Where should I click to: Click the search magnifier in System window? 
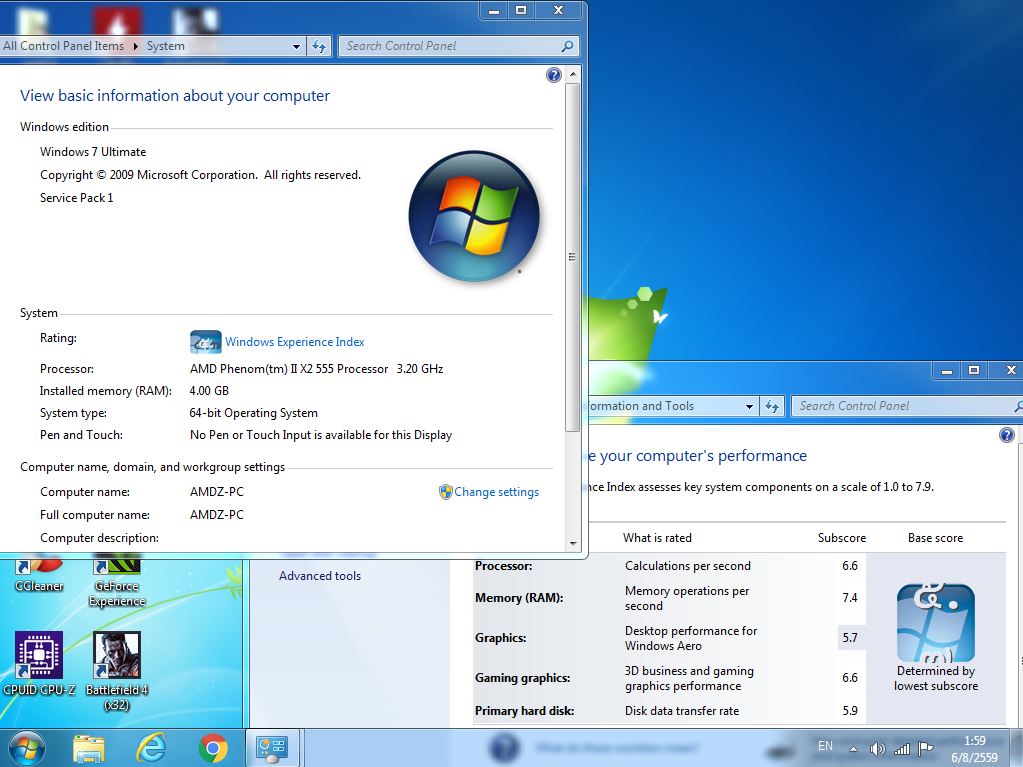tap(567, 46)
